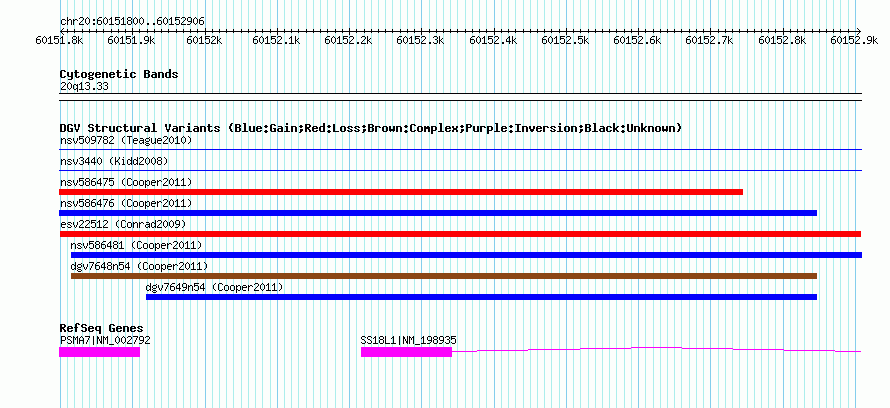Click the 60151.9k ruler tick label
Image resolution: width=890 pixels, height=408 pixels.
pos(132,40)
